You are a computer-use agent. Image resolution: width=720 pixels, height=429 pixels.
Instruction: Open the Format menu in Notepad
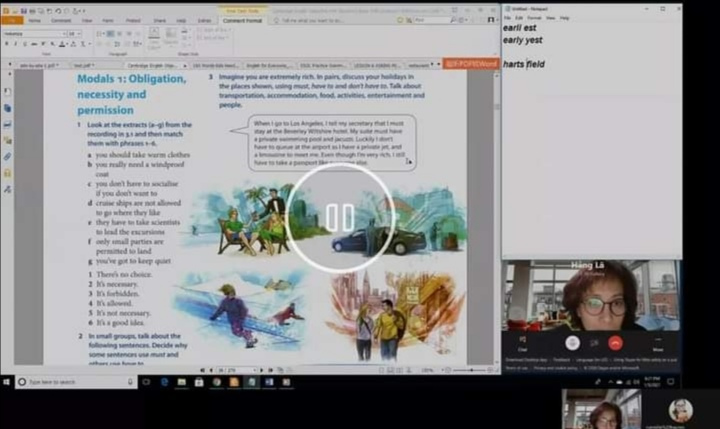click(535, 18)
